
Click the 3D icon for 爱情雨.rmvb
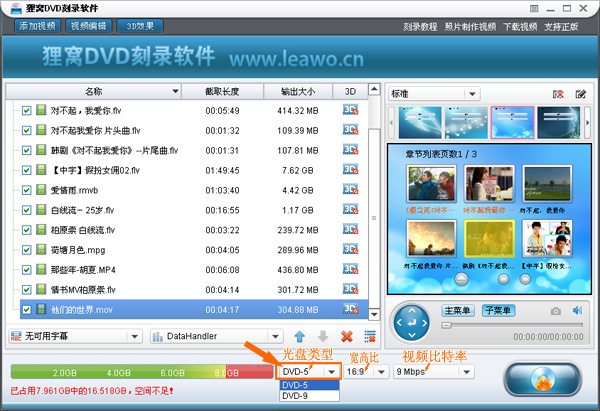tap(351, 189)
